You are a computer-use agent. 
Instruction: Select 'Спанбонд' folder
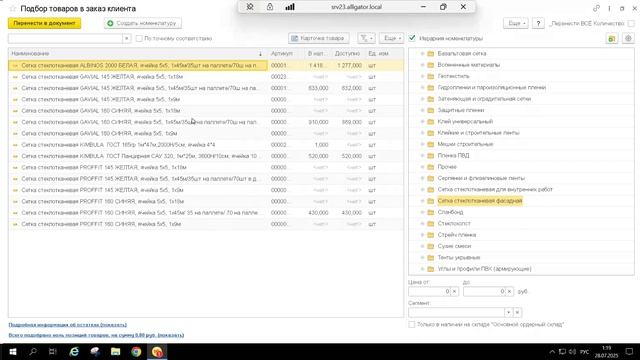tap(450, 212)
